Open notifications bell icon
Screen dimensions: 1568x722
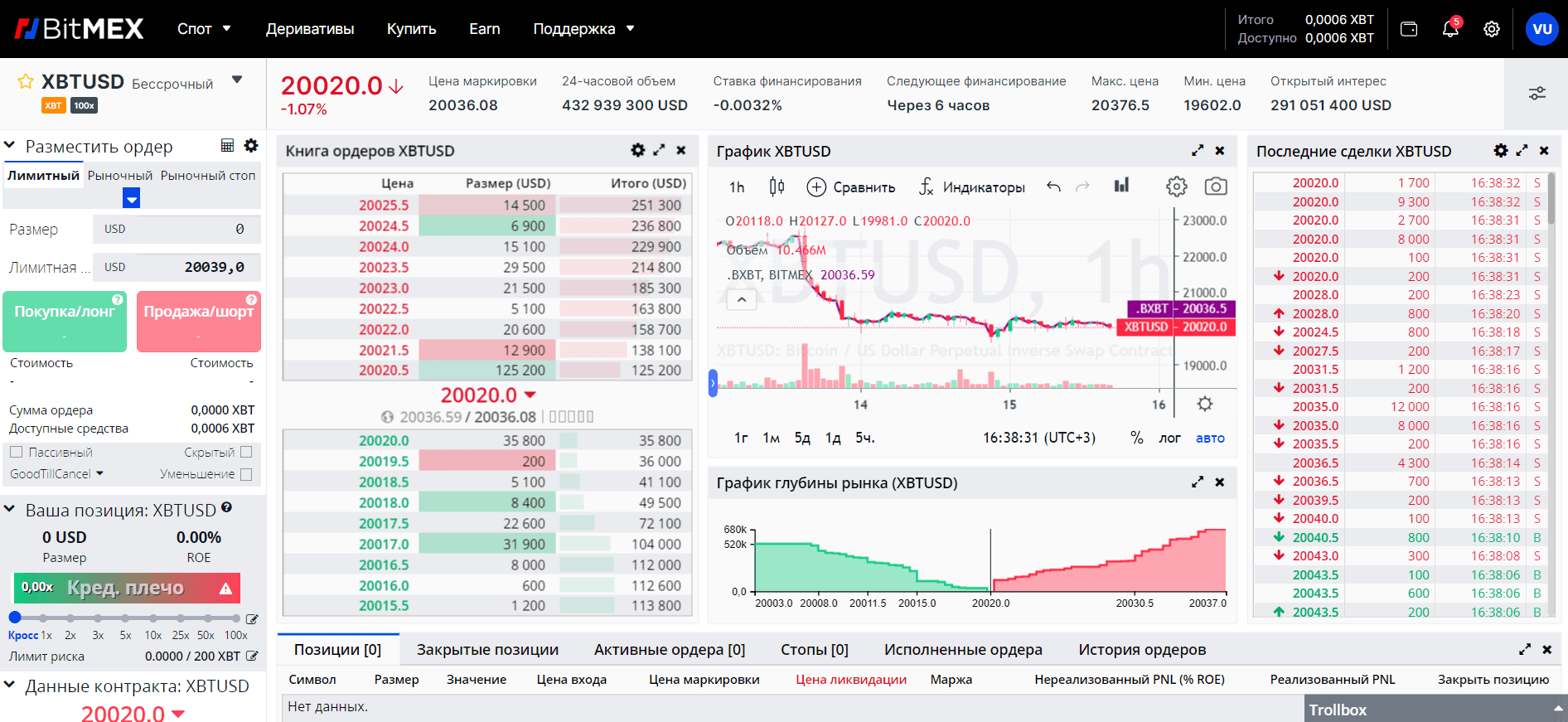[1450, 29]
